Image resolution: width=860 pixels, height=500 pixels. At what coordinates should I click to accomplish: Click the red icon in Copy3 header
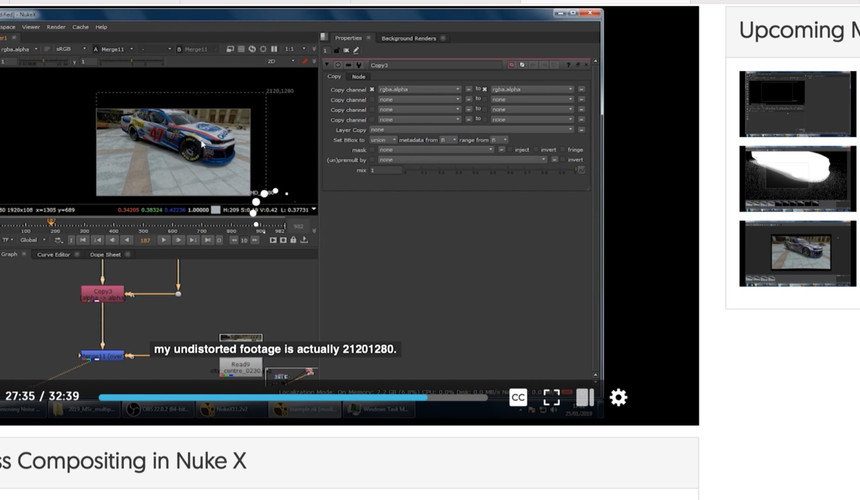point(512,65)
